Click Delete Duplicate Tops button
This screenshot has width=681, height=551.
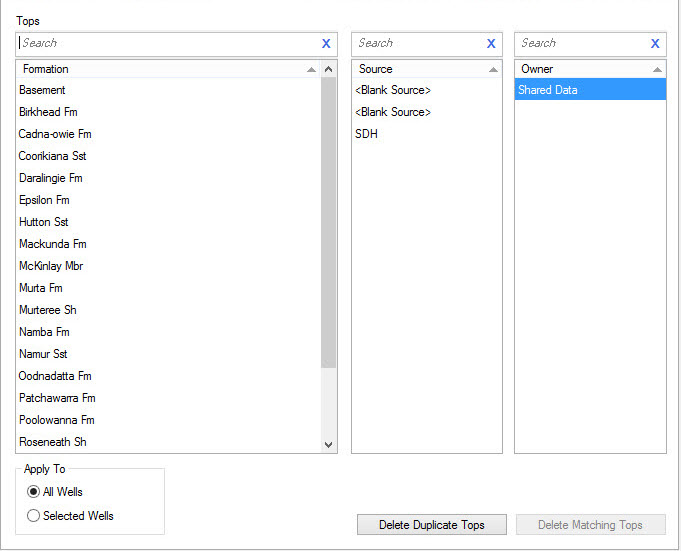431,525
